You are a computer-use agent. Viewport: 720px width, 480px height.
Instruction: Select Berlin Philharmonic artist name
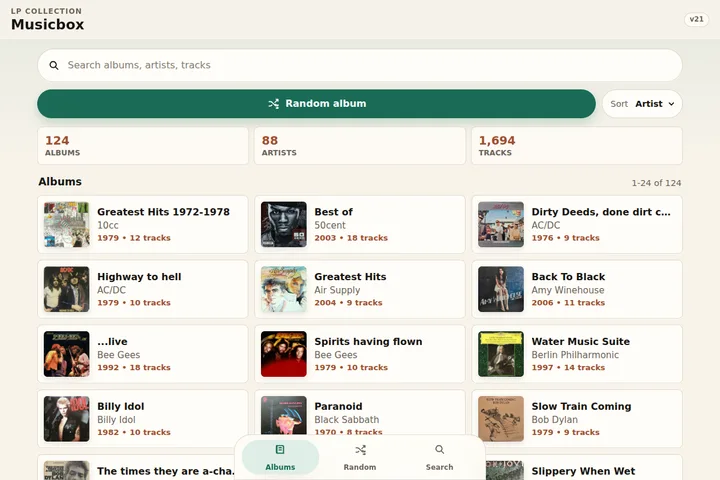575,355
